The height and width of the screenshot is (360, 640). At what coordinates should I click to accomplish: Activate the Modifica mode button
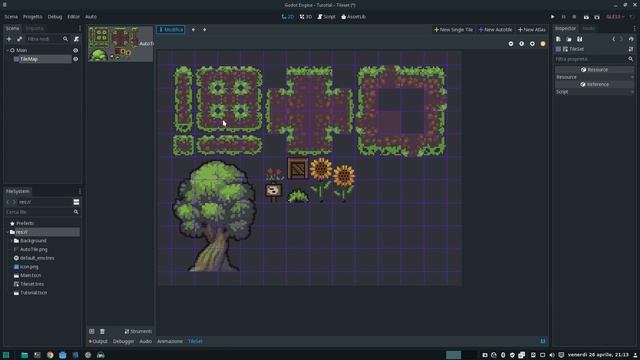171,29
